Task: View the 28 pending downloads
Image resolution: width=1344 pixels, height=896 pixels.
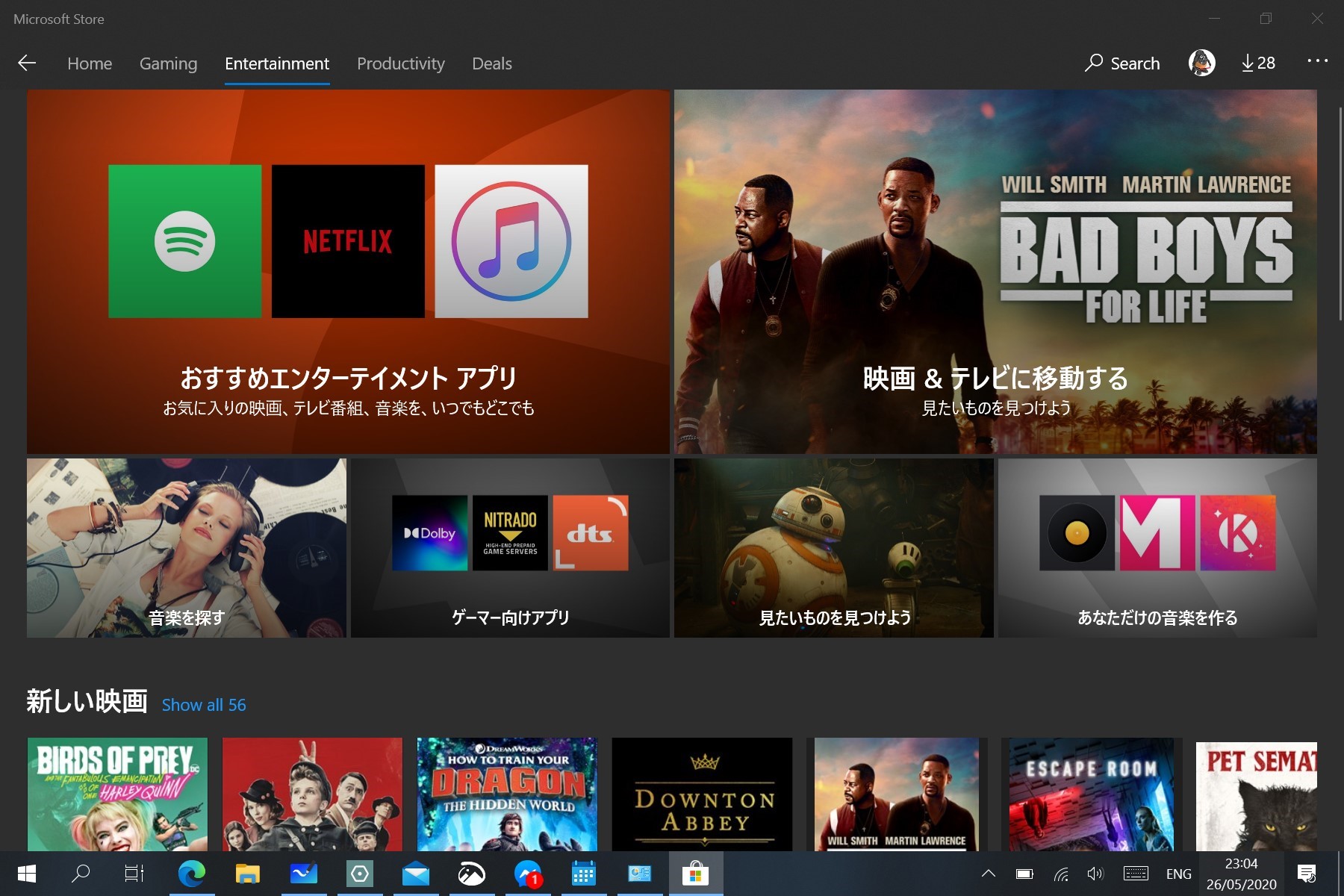Action: click(1258, 63)
